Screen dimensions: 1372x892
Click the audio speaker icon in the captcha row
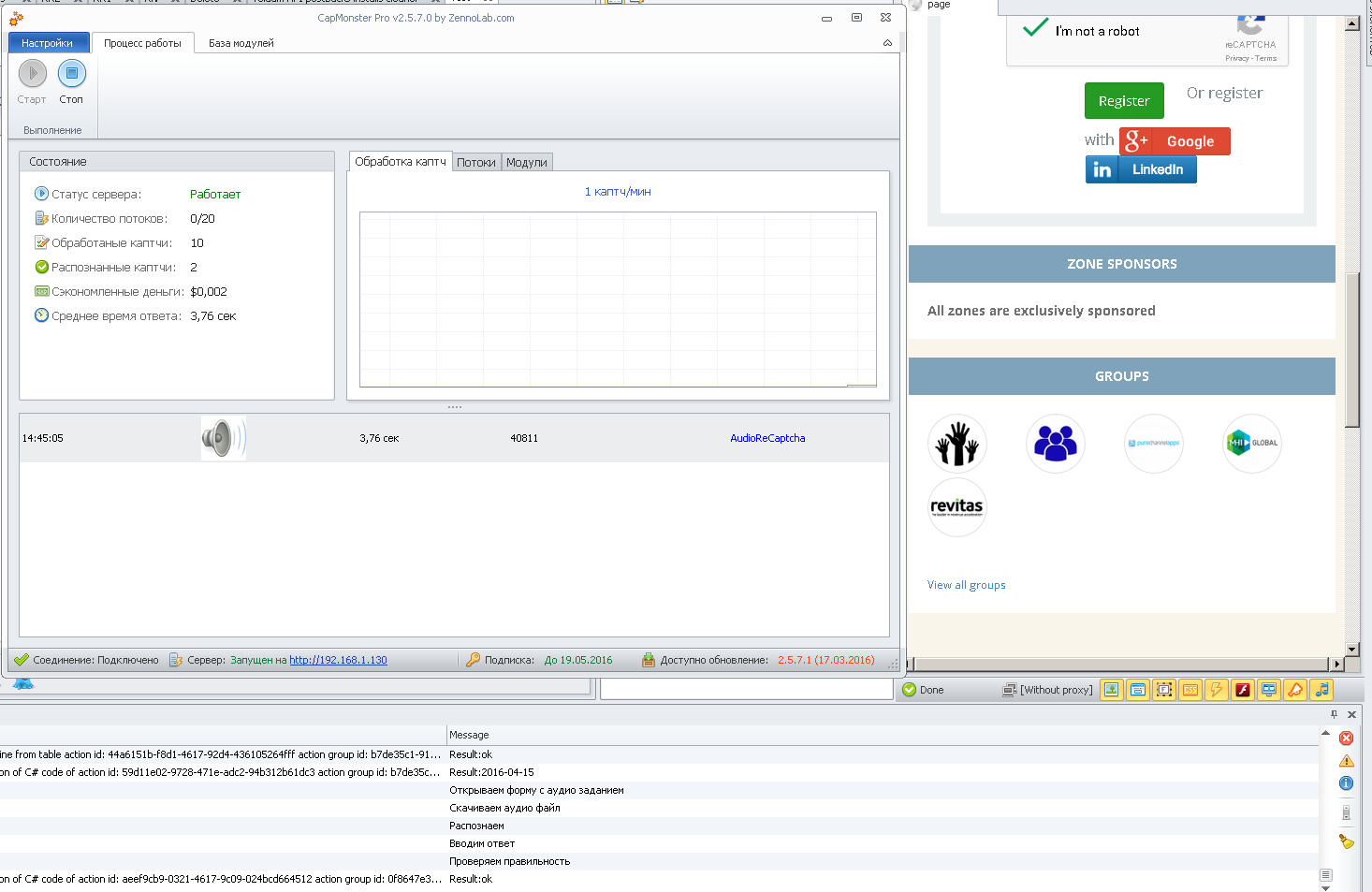click(223, 438)
